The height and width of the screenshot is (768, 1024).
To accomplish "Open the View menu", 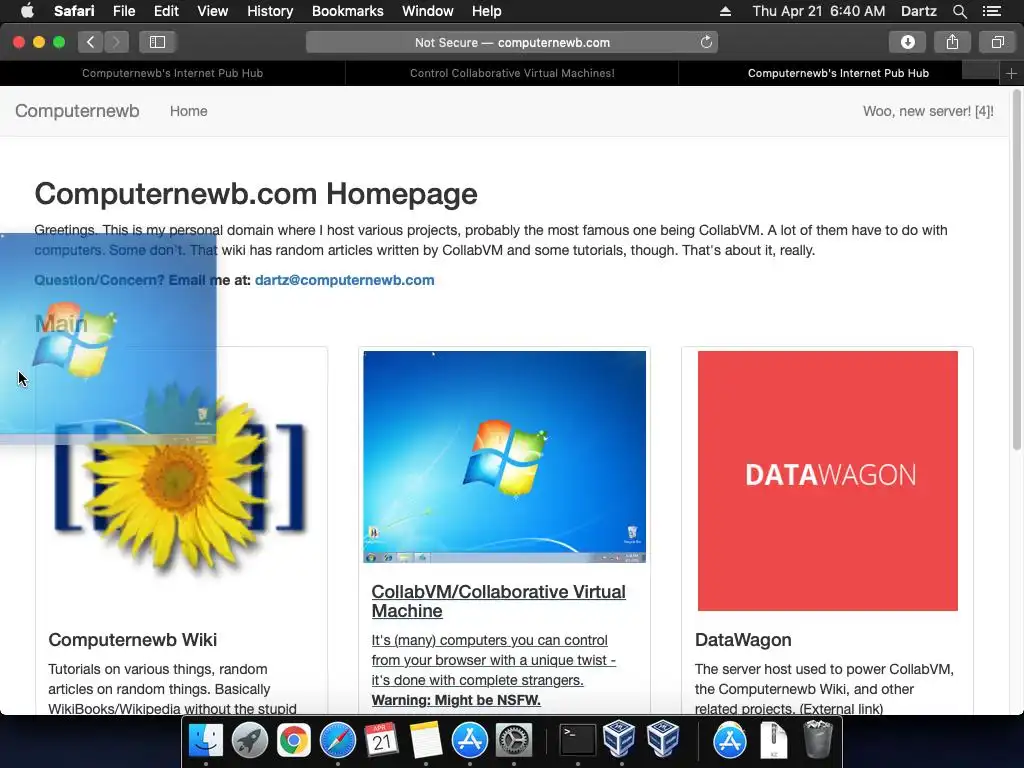I will (x=212, y=11).
